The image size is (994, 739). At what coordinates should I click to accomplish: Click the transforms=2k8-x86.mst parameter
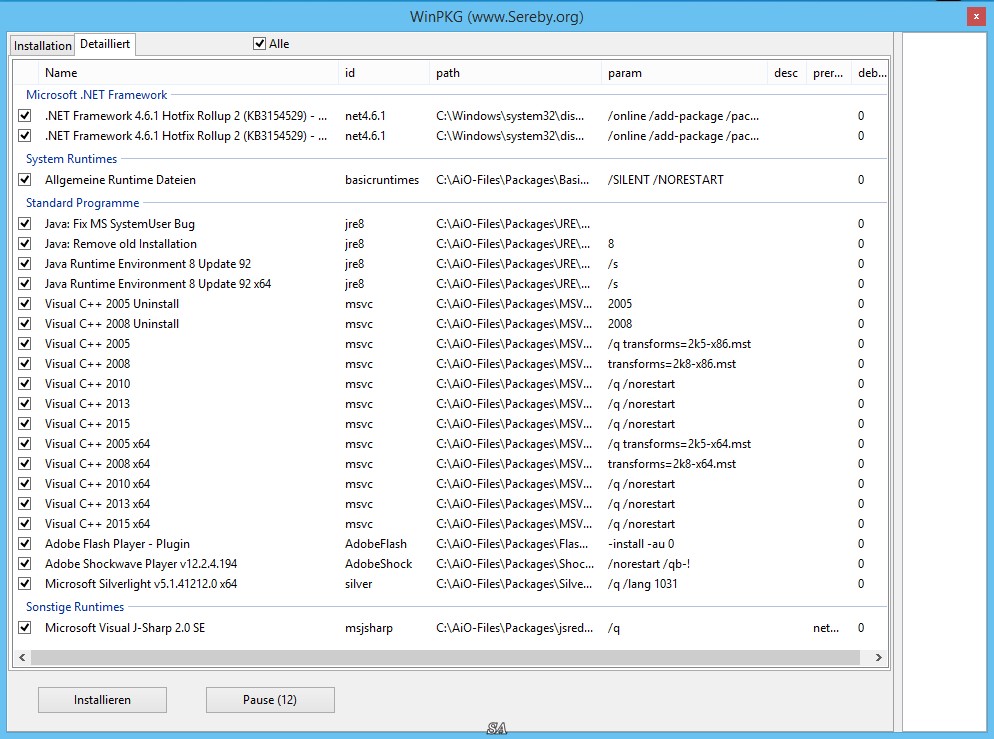(x=672, y=364)
